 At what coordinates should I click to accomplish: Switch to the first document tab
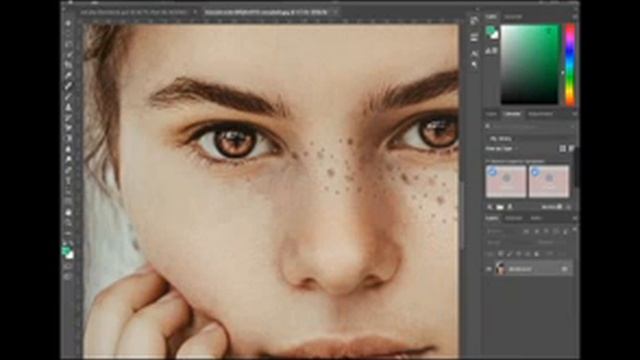[x=133, y=12]
